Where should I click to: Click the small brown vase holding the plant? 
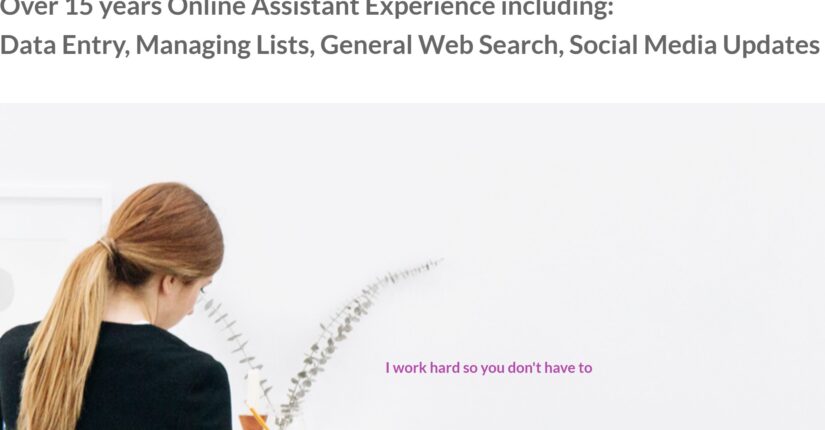pyautogui.click(x=254, y=422)
